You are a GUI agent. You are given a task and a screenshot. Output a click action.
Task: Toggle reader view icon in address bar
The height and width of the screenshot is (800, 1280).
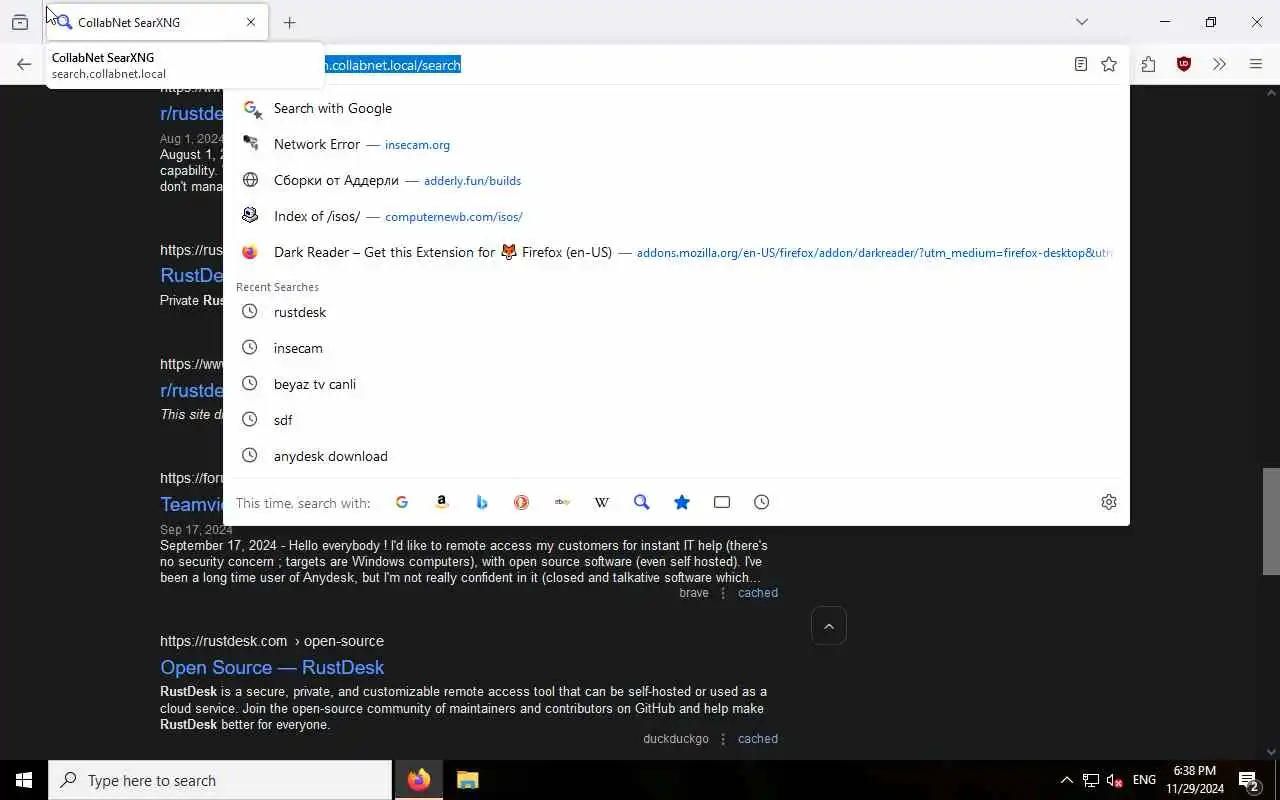[x=1081, y=64]
